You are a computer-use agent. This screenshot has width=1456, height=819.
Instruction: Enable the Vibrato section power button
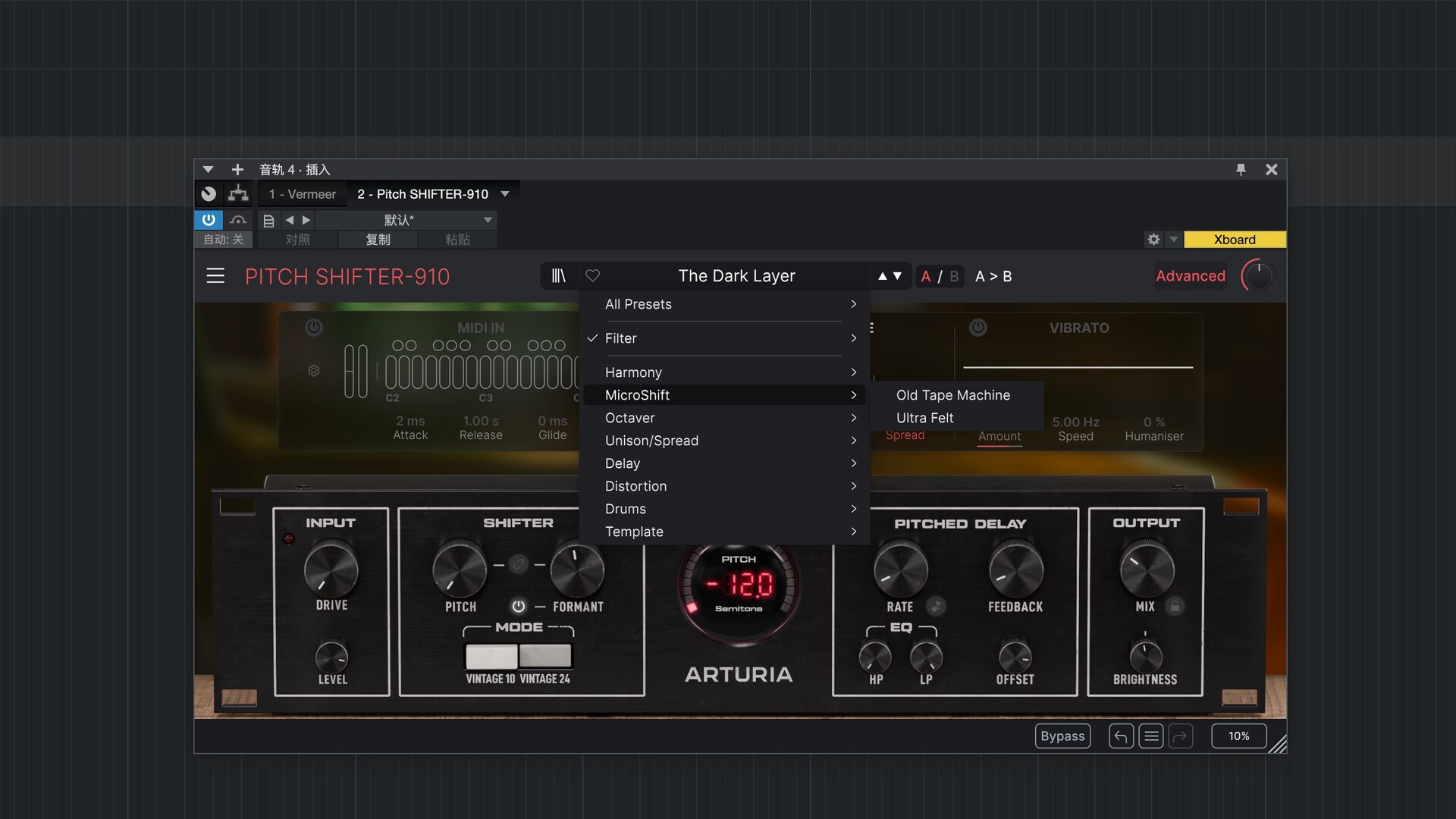coord(978,328)
